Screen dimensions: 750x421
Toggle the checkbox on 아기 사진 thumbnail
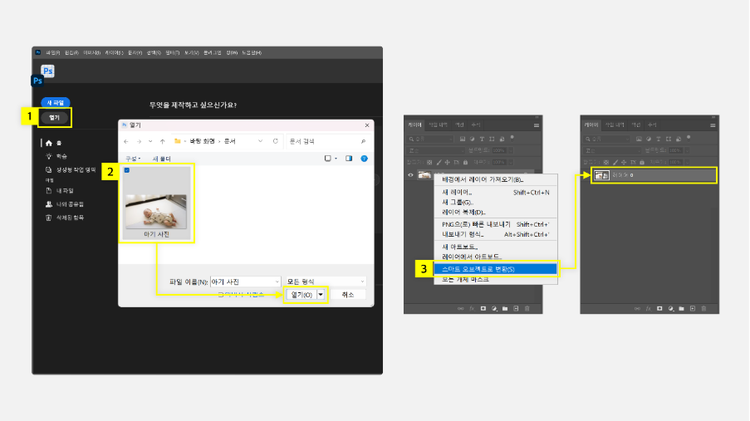(x=127, y=170)
